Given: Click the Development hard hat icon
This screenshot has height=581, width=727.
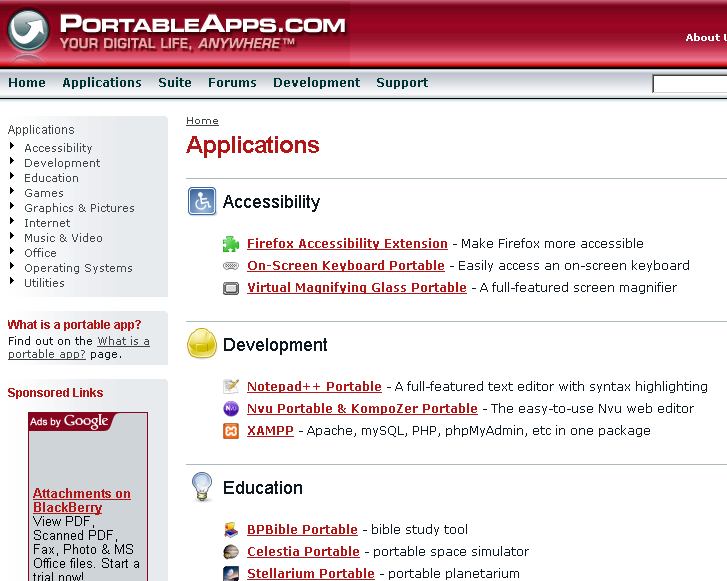Looking at the screenshot, I should click(x=202, y=344).
